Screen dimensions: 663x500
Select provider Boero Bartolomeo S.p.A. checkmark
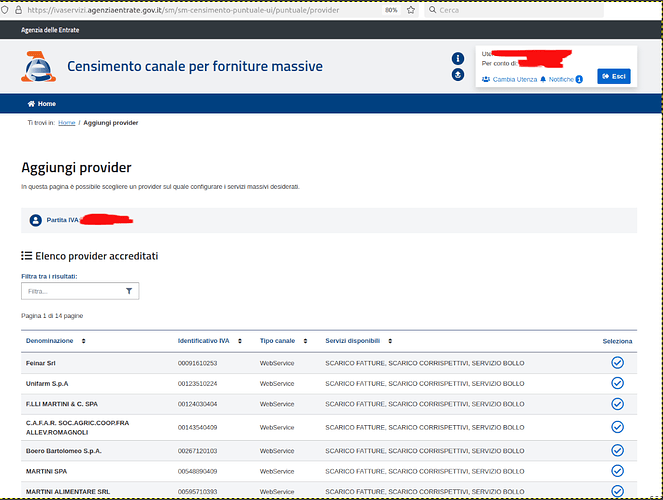coord(617,451)
